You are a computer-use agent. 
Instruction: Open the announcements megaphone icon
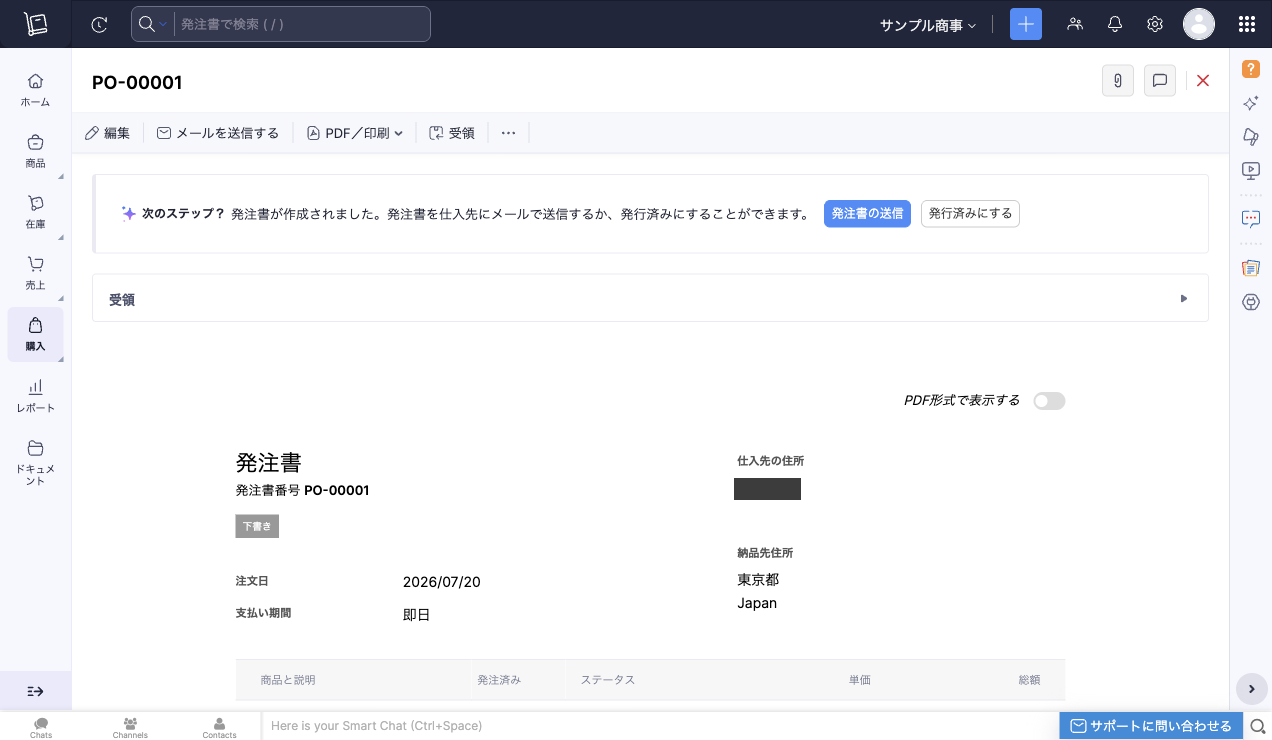pos(1251,136)
